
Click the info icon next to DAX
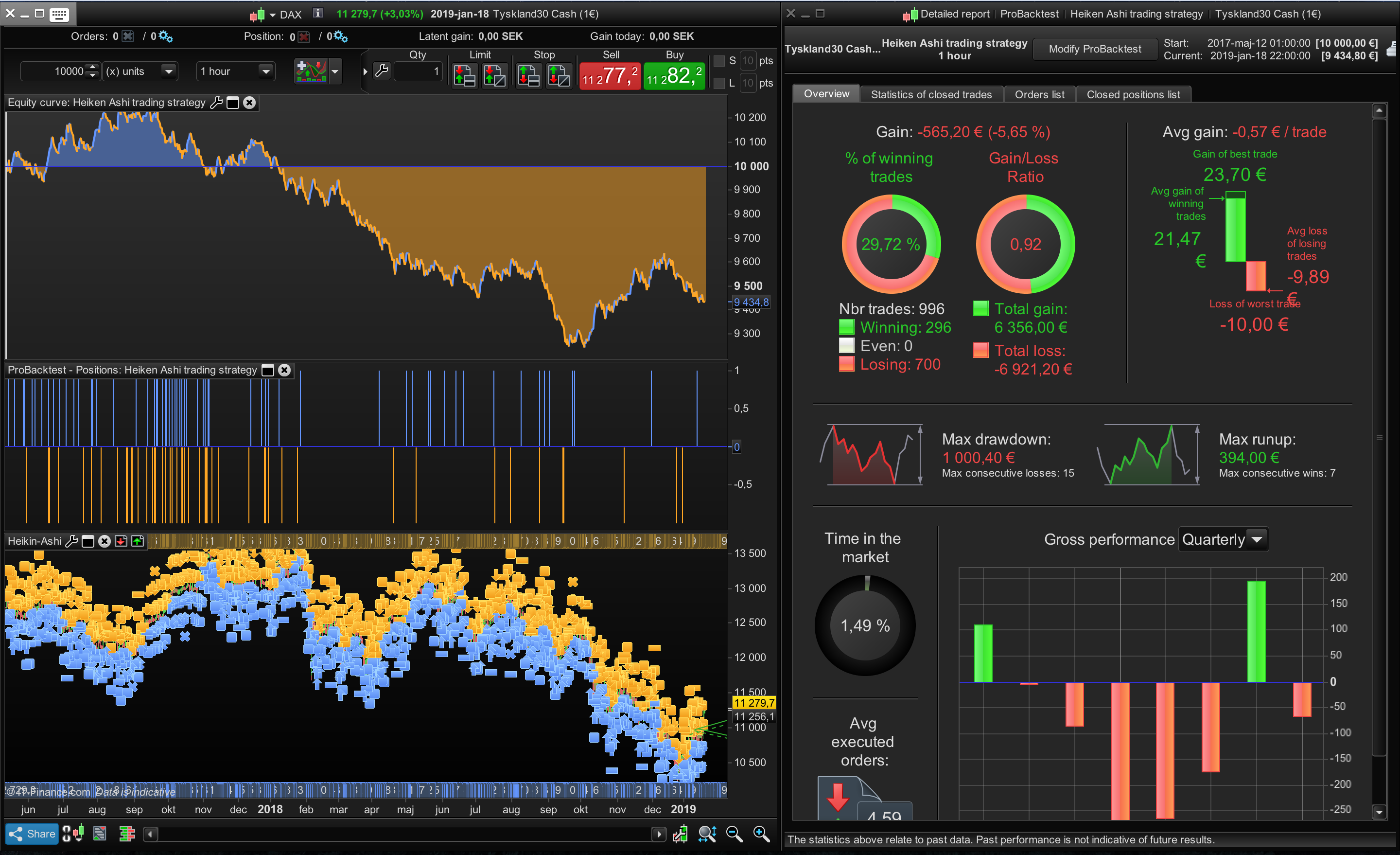[x=318, y=13]
